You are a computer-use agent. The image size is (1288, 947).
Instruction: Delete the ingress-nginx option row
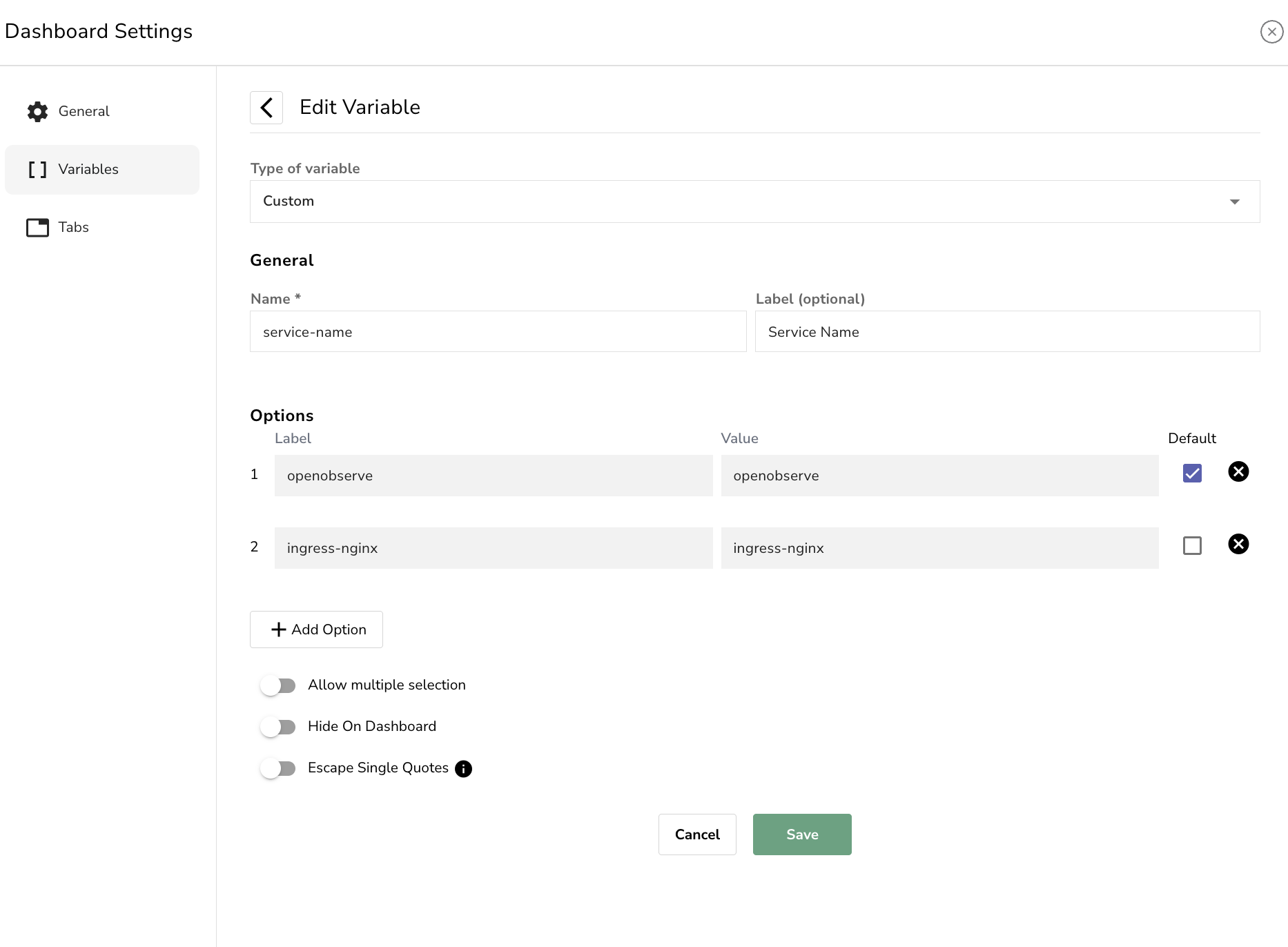[x=1238, y=545]
